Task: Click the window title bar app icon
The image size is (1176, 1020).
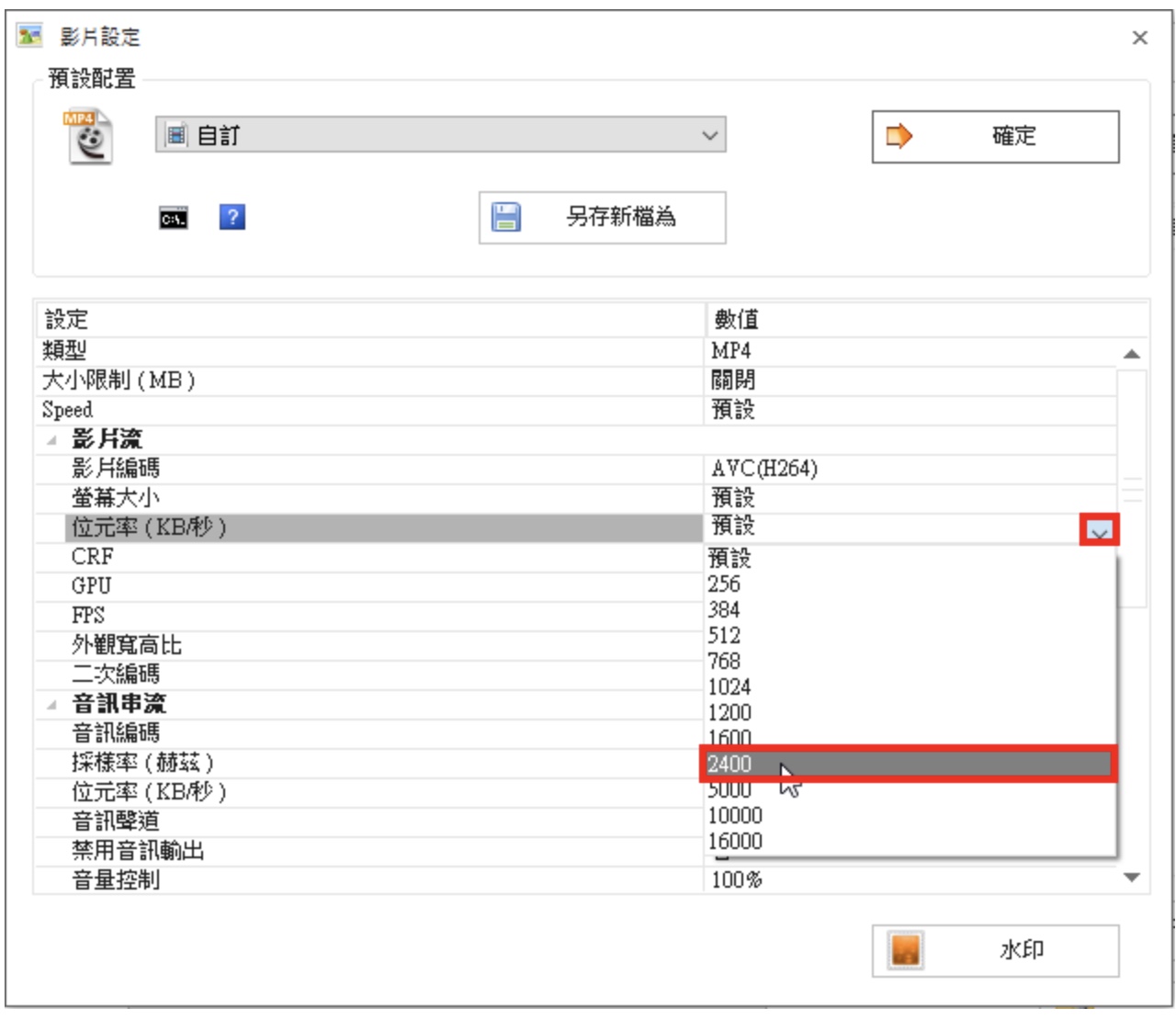Action: [x=29, y=37]
